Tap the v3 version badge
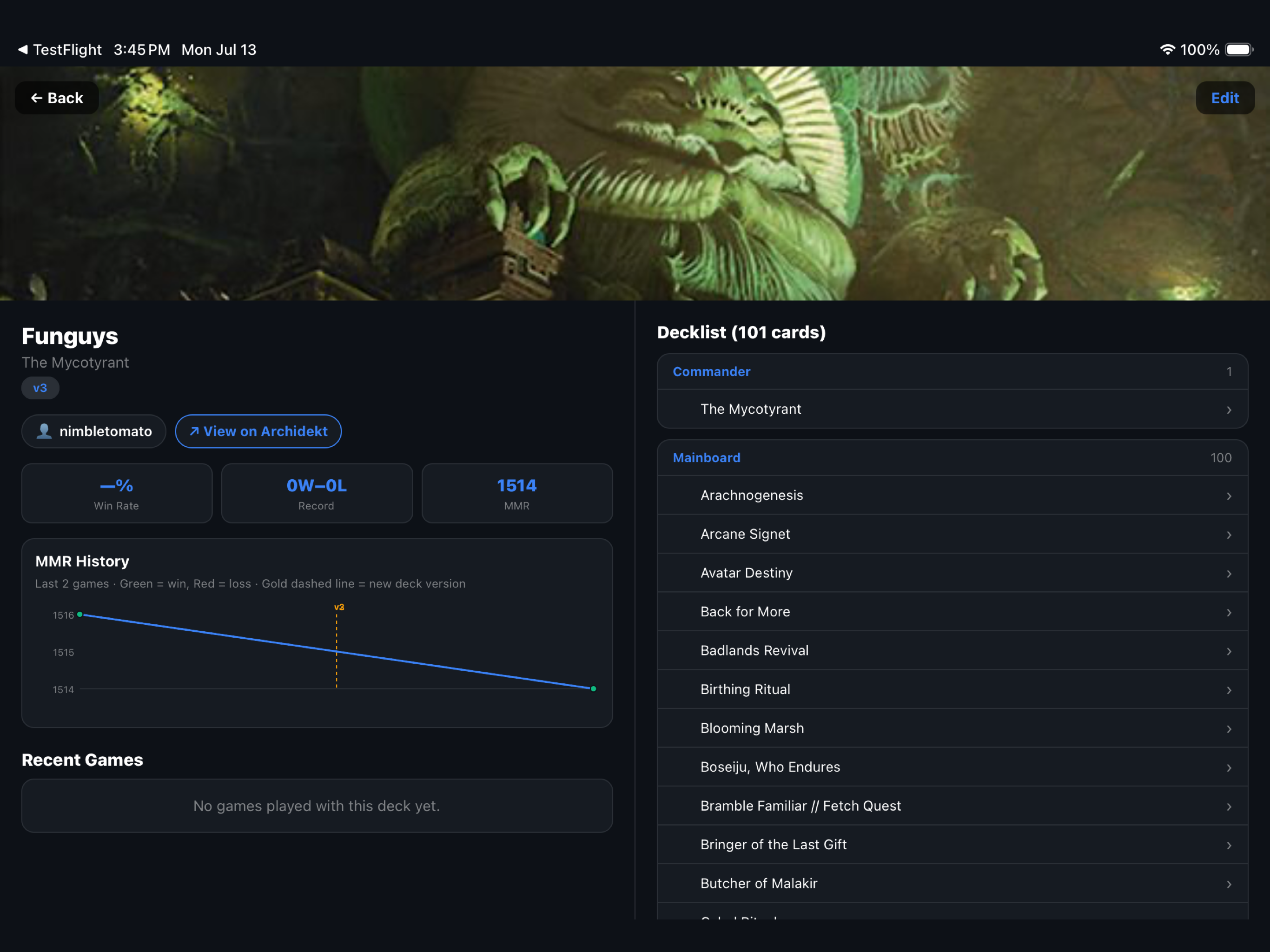The height and width of the screenshot is (952, 1270). click(40, 388)
